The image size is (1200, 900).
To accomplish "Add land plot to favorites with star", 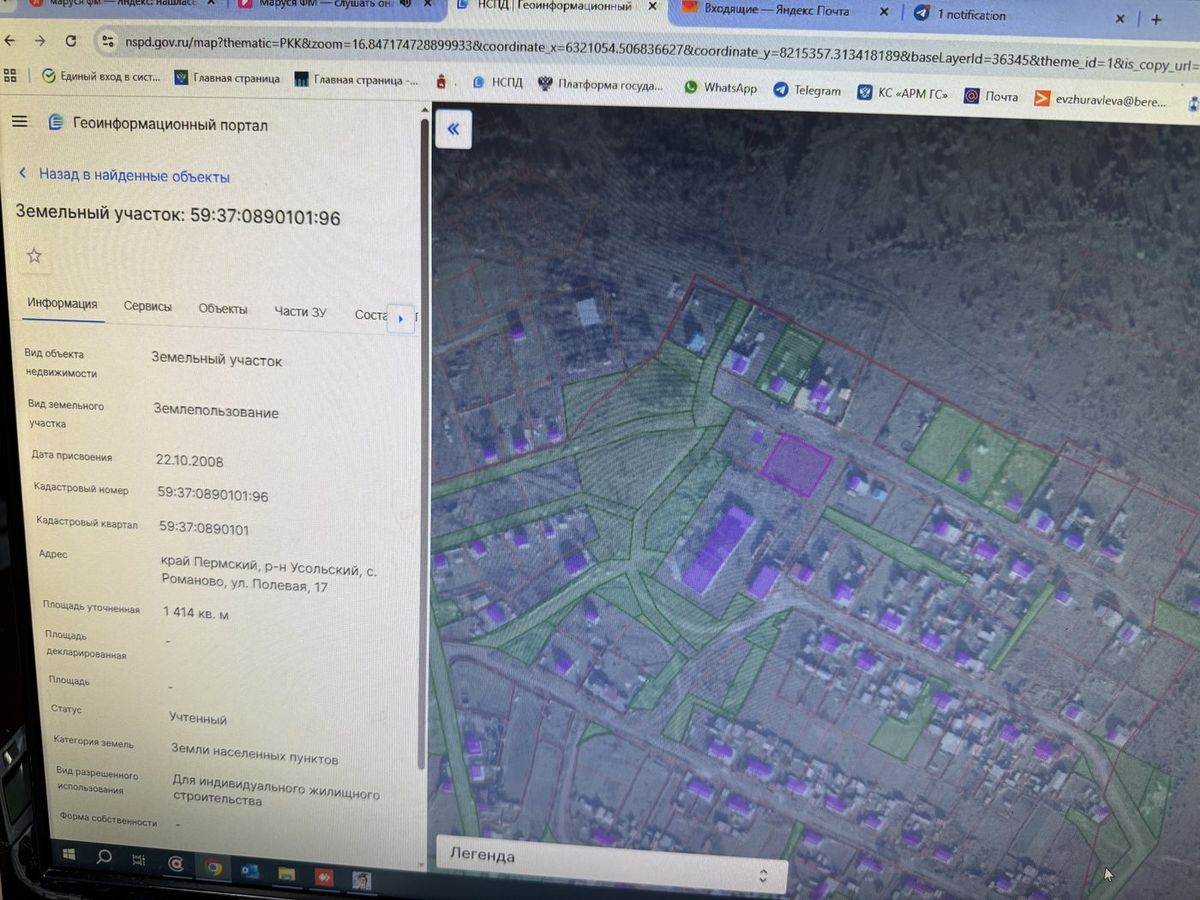I will 34,256.
